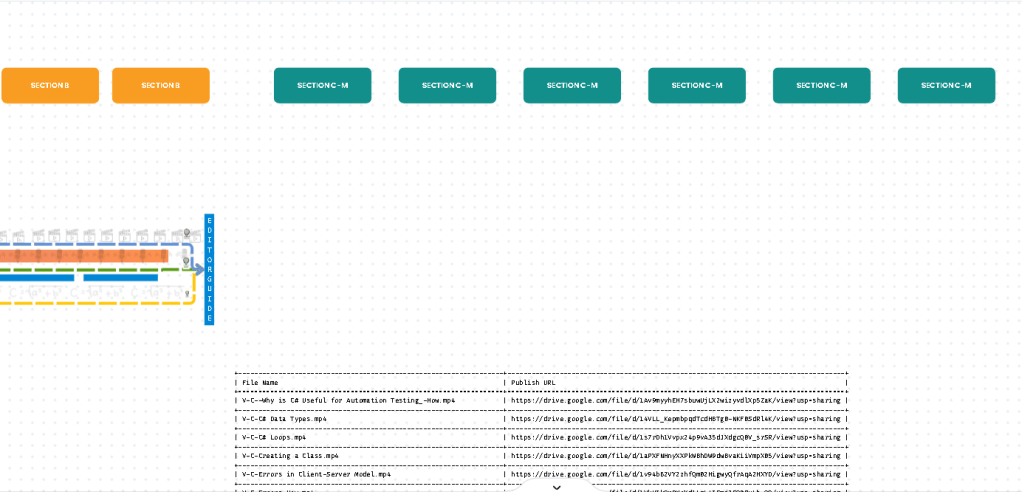Open Drive URL for V-C-Creating a Class.mp4
The height and width of the screenshot is (492, 1022).
pyautogui.click(x=676, y=456)
